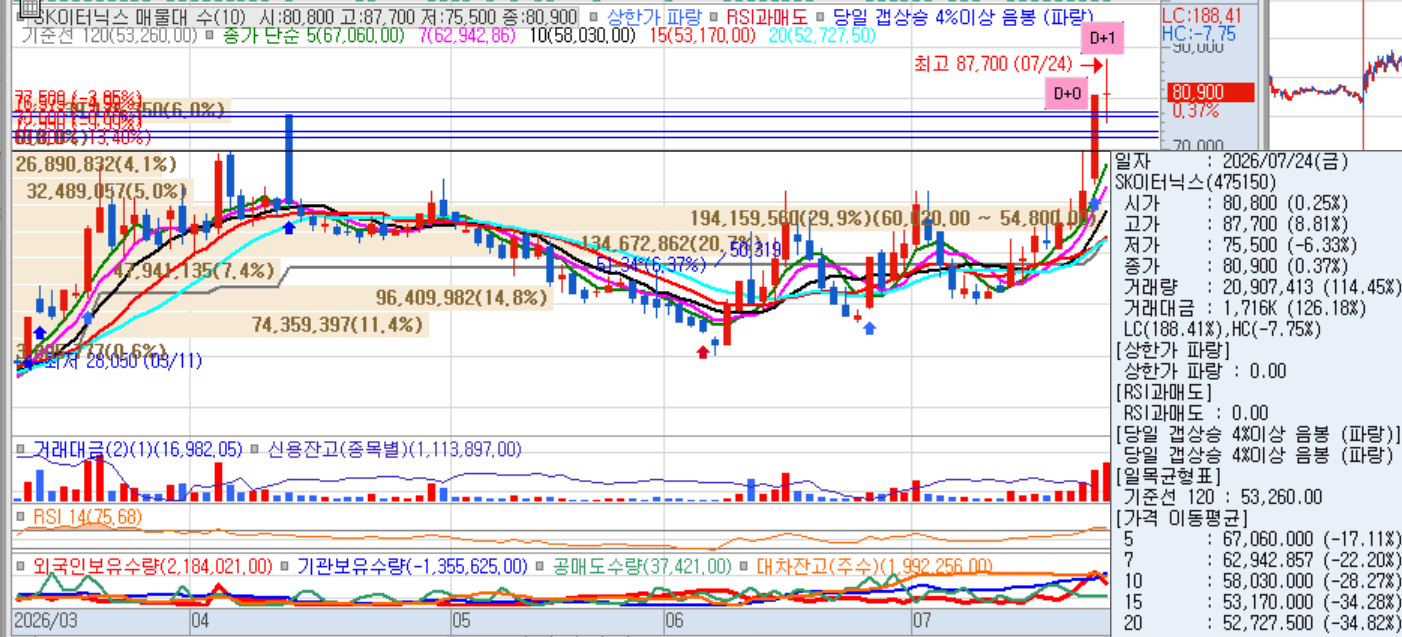Click the small square before 상한가 파랑

(594, 17)
